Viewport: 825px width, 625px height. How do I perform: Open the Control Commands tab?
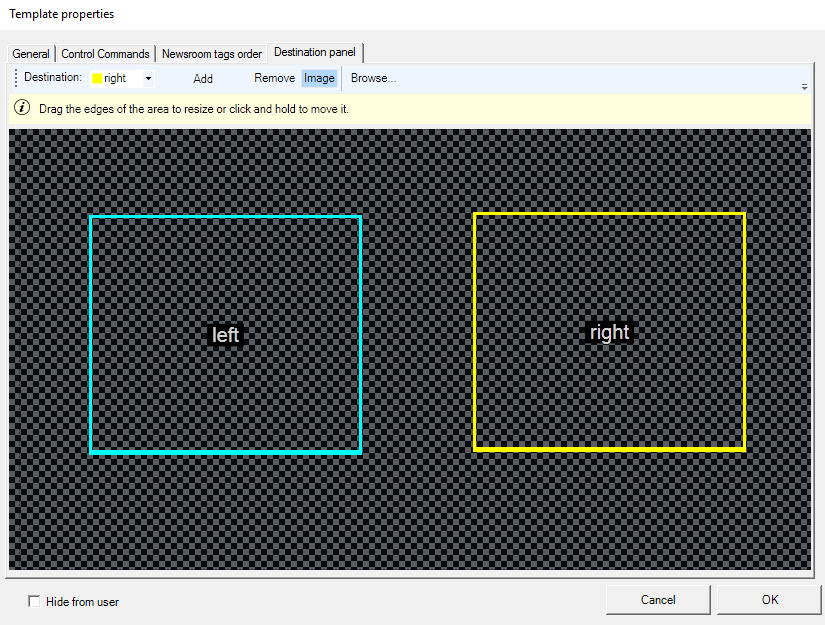(x=105, y=54)
